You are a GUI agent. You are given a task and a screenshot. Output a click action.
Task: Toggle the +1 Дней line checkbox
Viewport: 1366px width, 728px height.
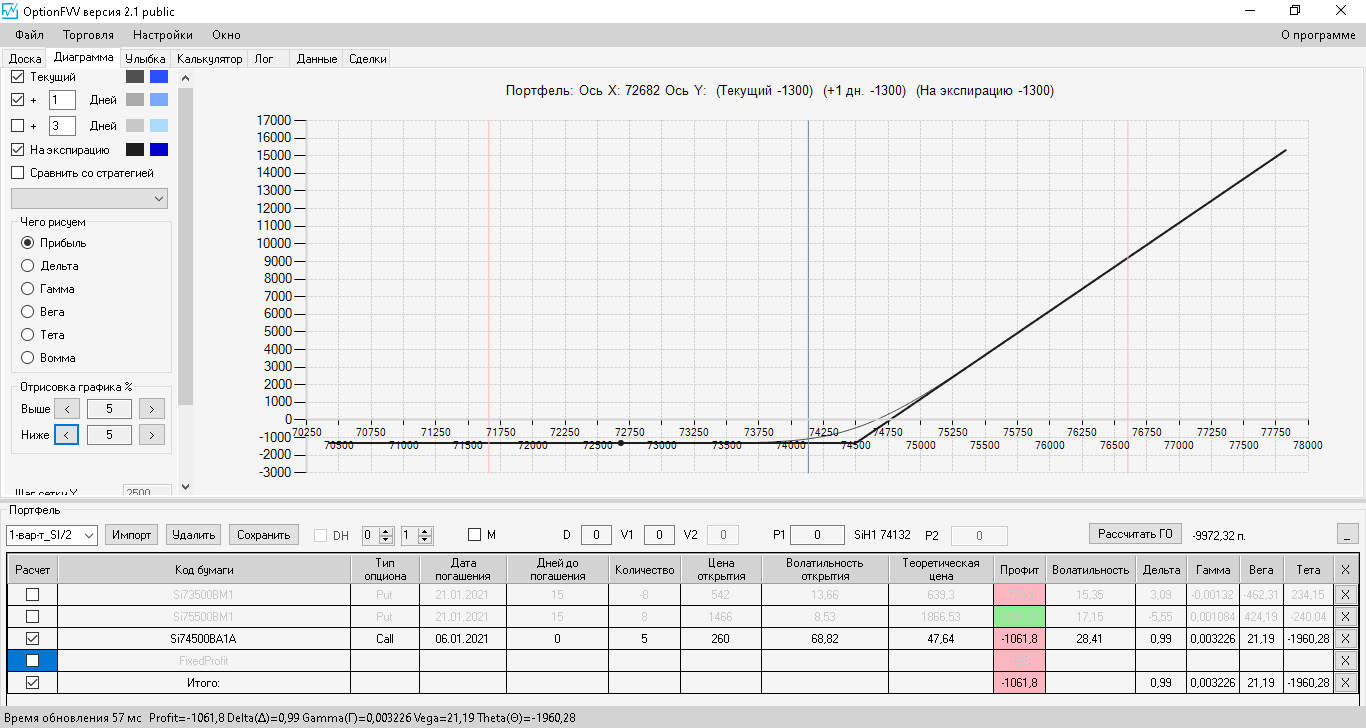[x=17, y=100]
